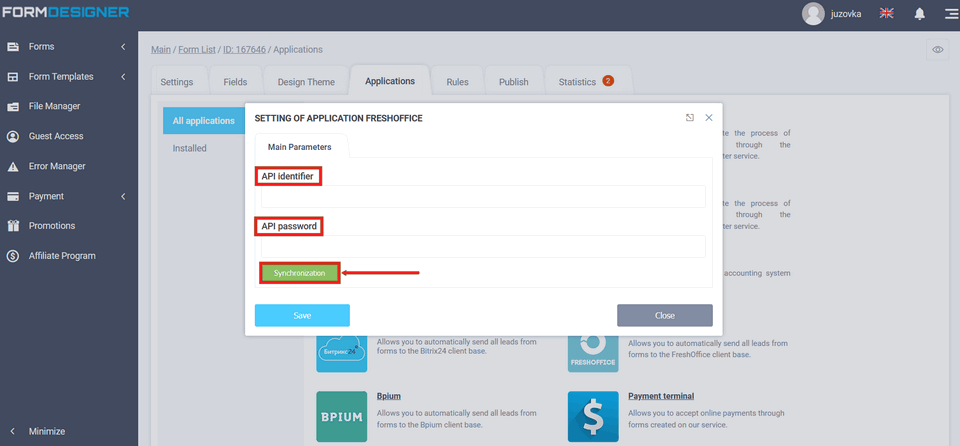Image resolution: width=960 pixels, height=446 pixels.
Task: Open the Rules tab
Action: click(x=457, y=82)
